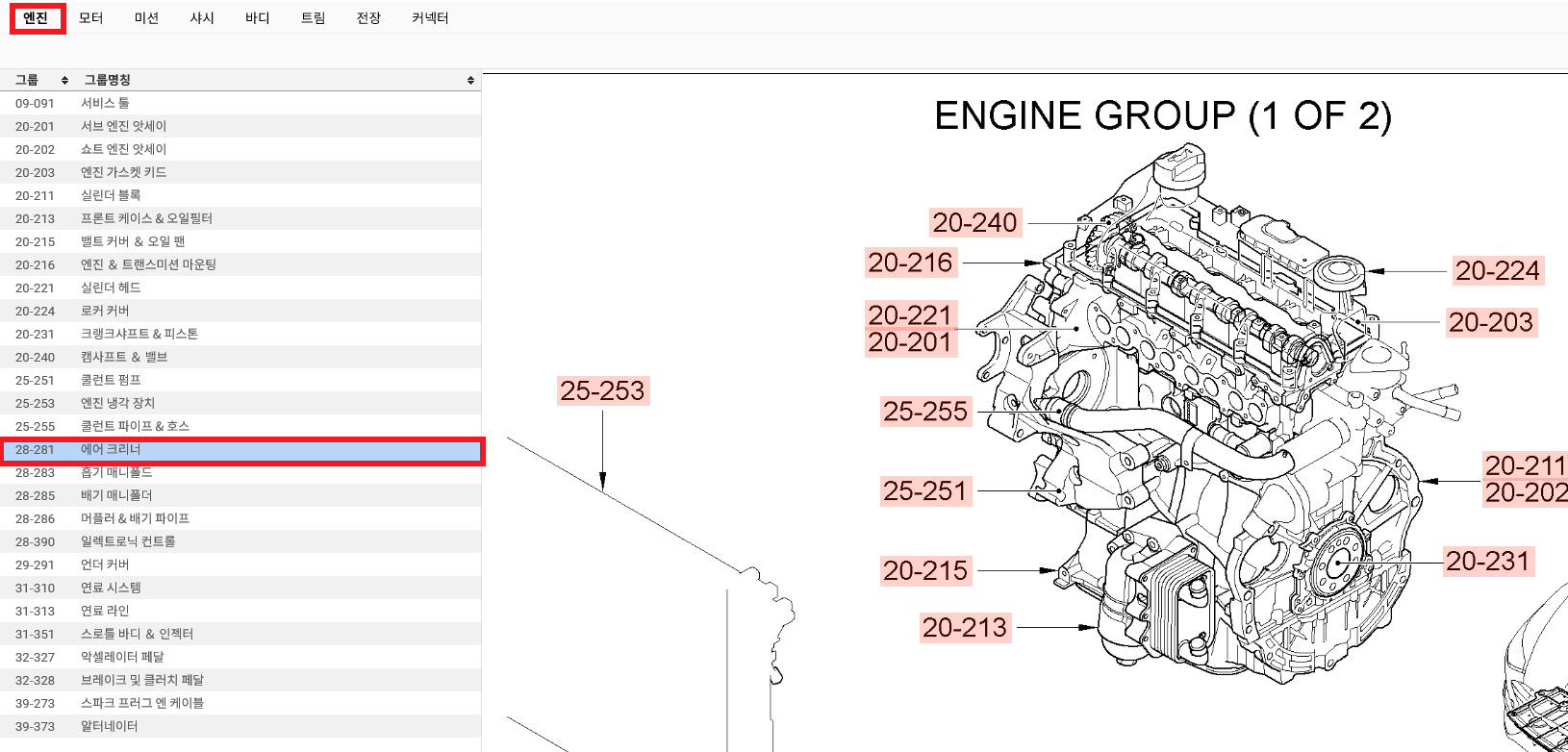
Task: Click diagram label 25-253
Action: [603, 390]
